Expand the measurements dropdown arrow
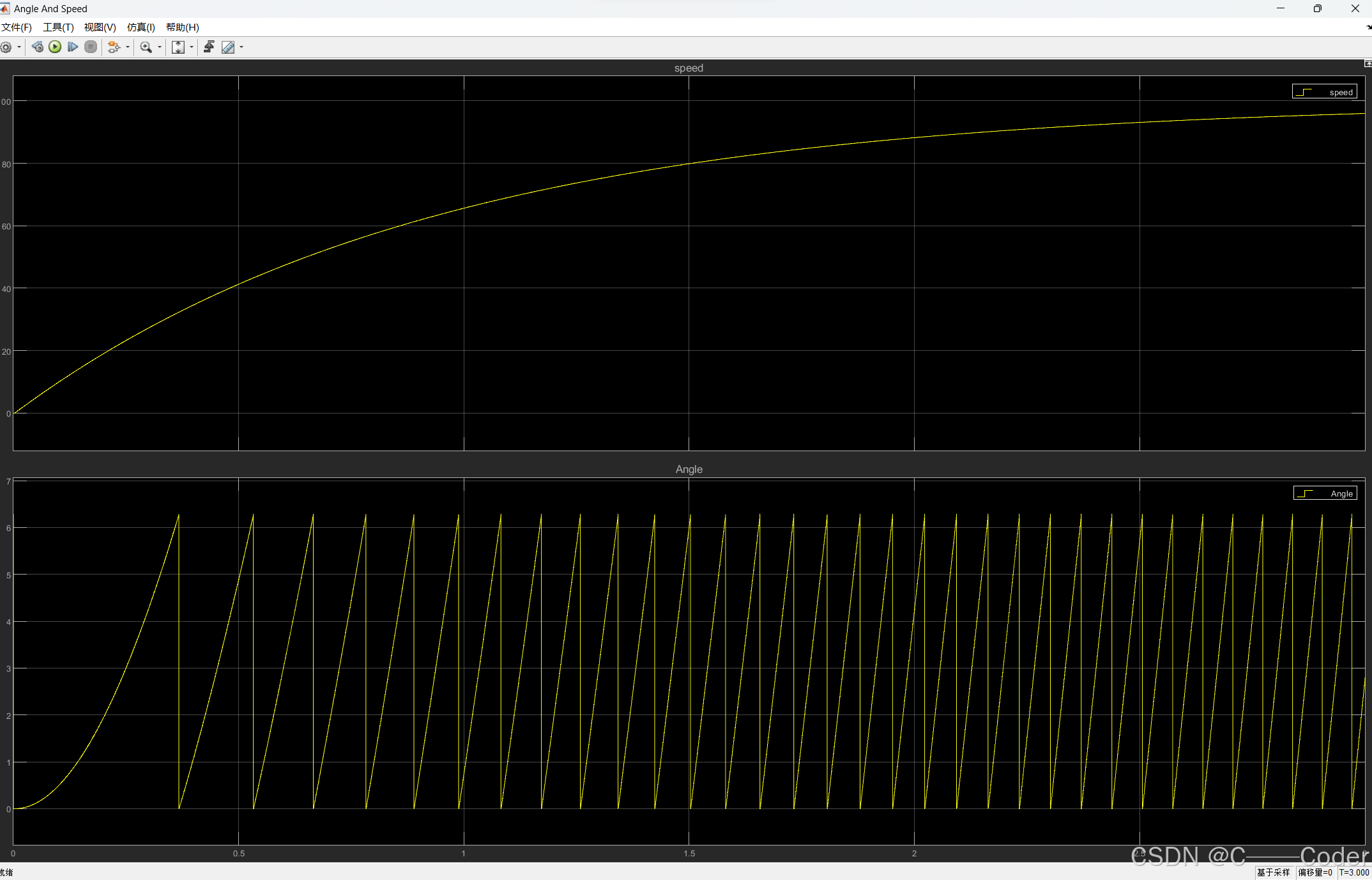This screenshot has height=880, width=1372. tap(241, 47)
